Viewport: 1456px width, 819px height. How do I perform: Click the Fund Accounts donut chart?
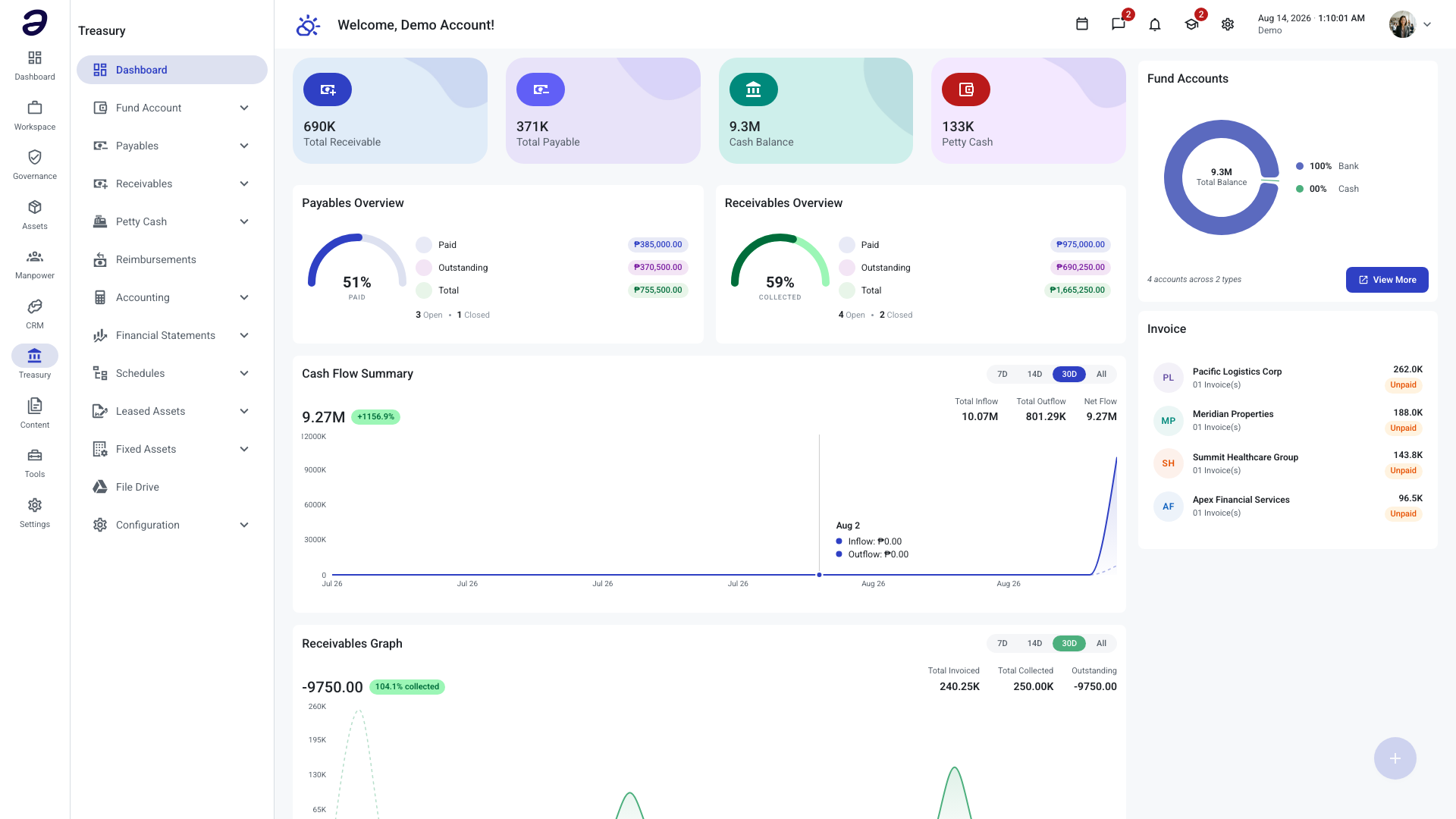[x=1222, y=177]
